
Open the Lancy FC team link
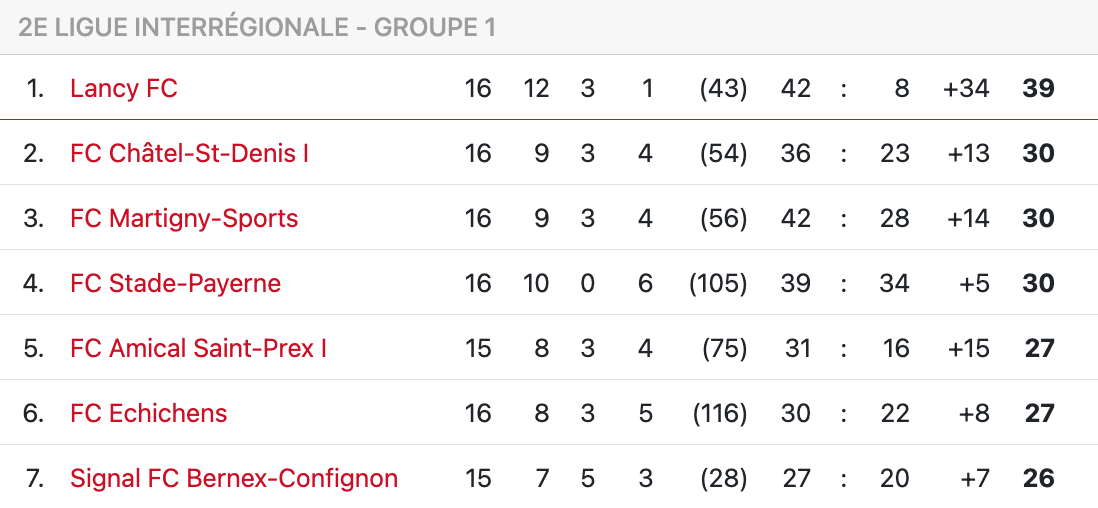click(123, 88)
